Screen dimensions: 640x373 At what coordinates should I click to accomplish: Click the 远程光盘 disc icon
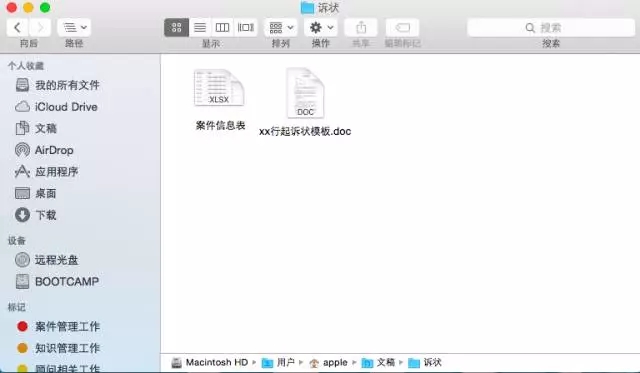22,260
